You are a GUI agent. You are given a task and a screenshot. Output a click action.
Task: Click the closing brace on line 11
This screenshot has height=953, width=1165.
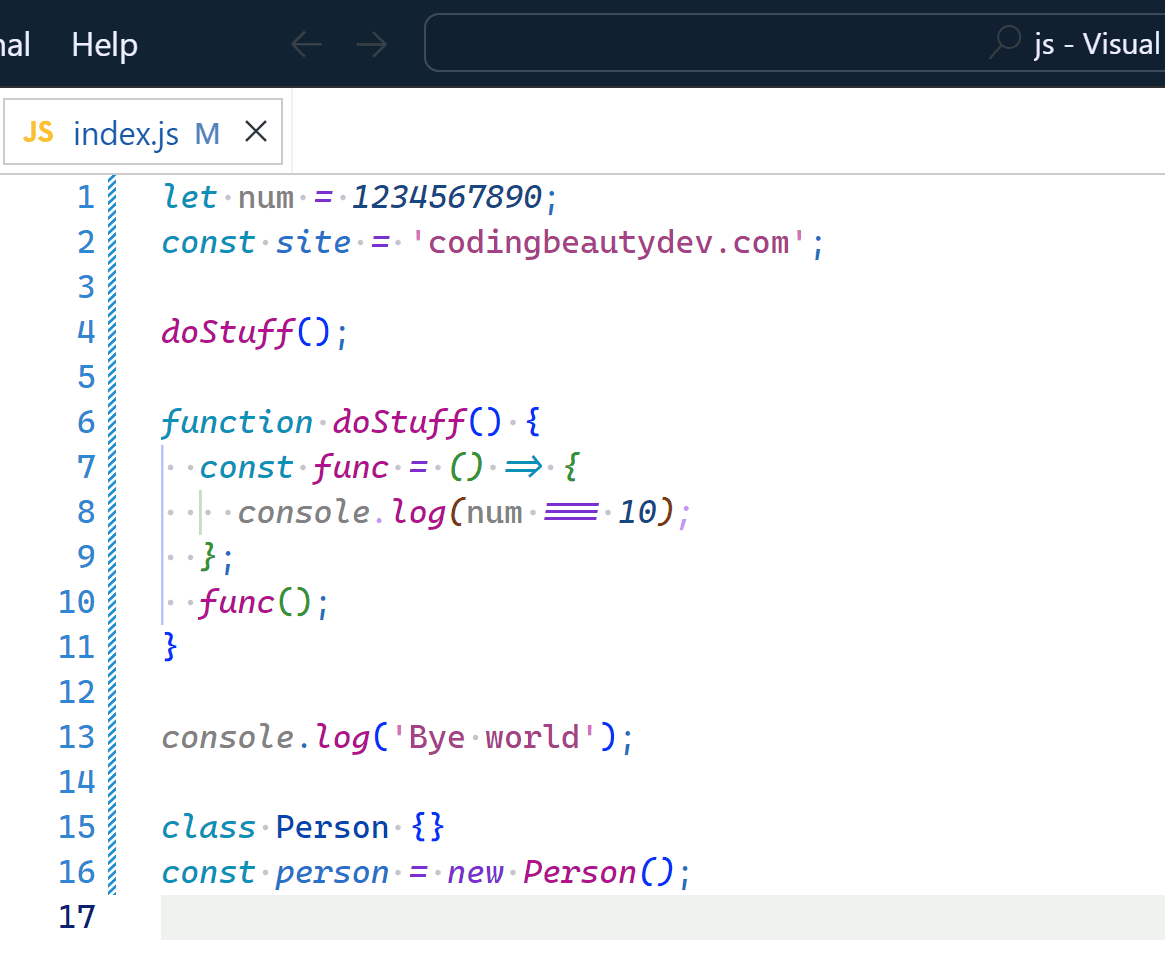[170, 647]
